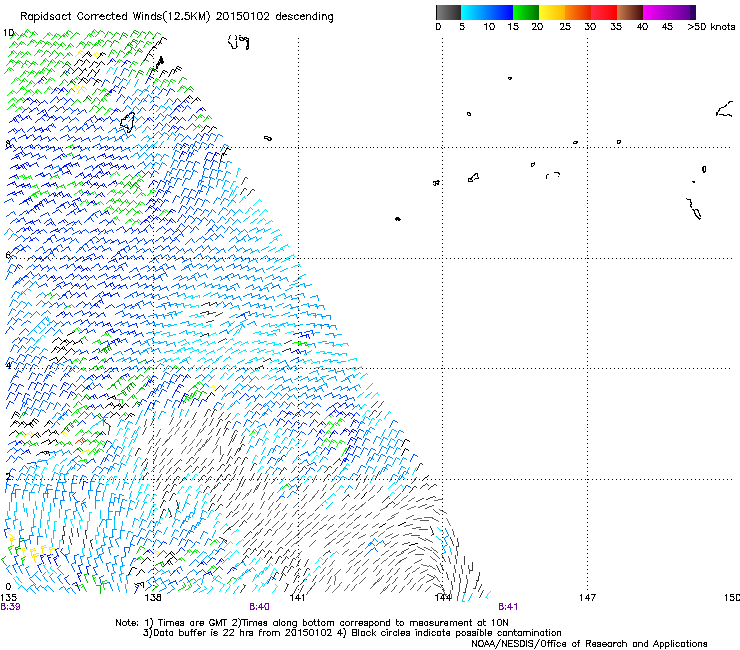Click the '>50 knots' legend label
The width and height of the screenshot is (740, 650).
point(711,27)
